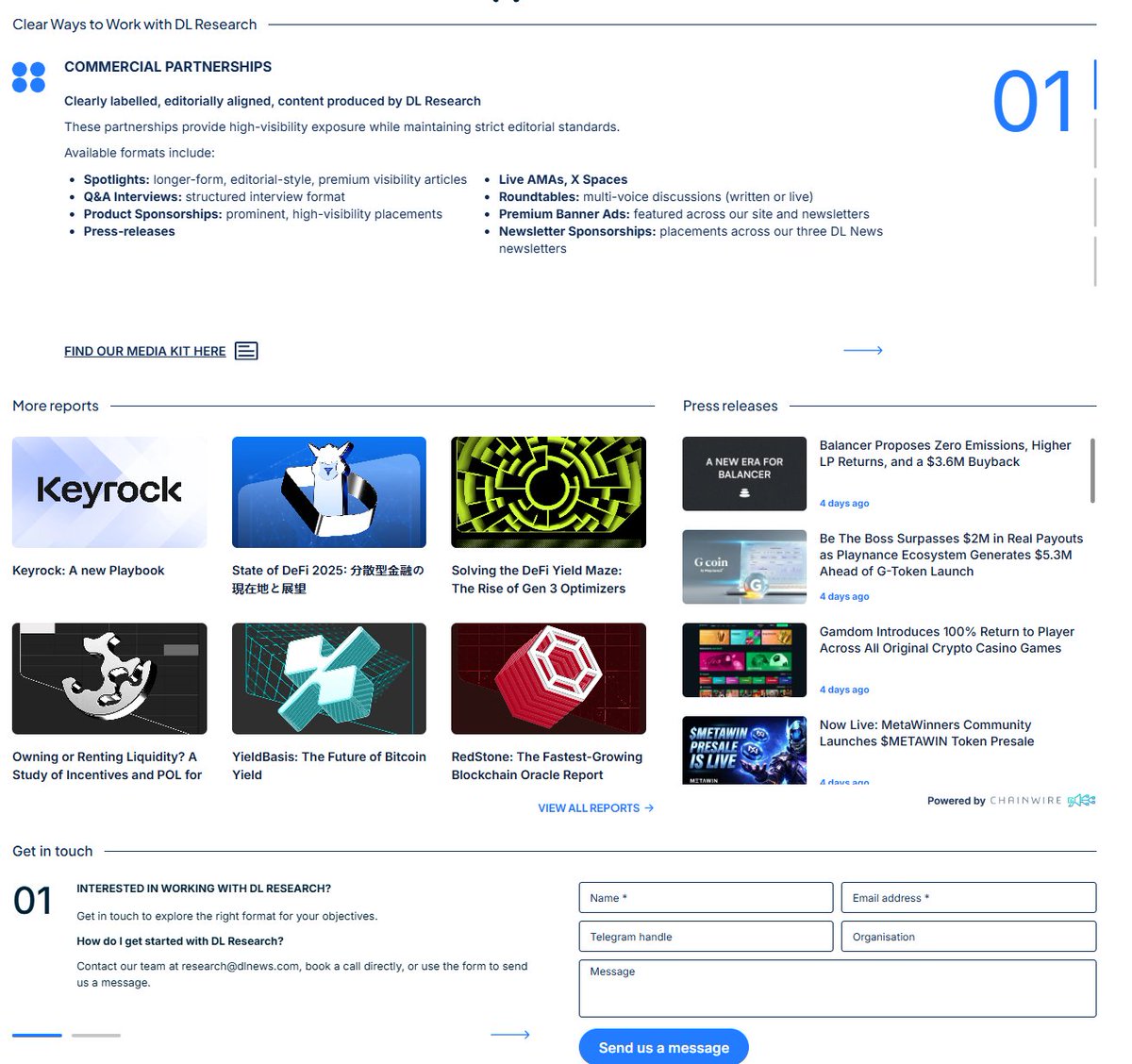Open the RedStone oracle report thumbnail
1132x1064 pixels.
click(549, 678)
